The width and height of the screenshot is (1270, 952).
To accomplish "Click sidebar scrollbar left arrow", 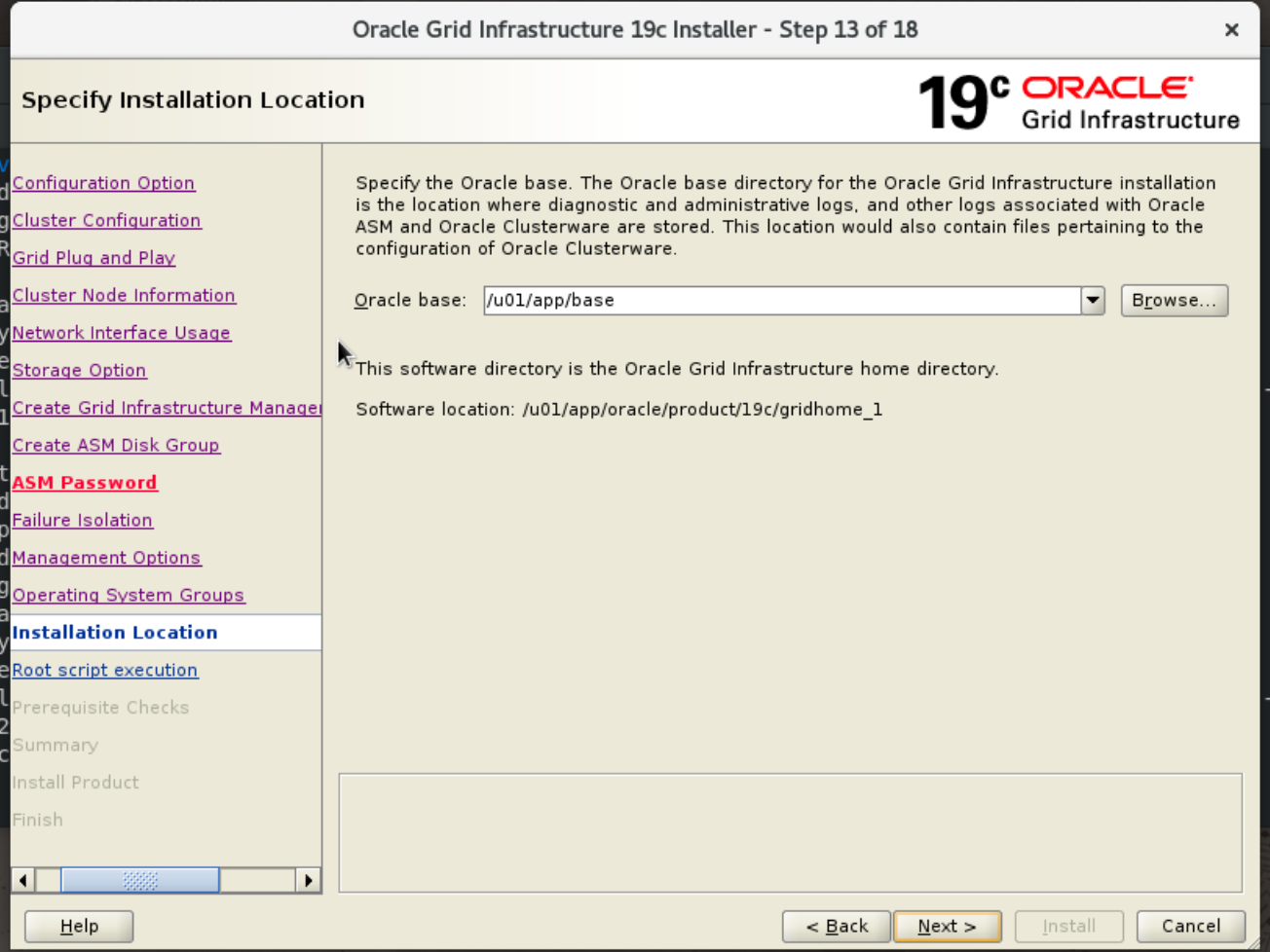I will 23,880.
